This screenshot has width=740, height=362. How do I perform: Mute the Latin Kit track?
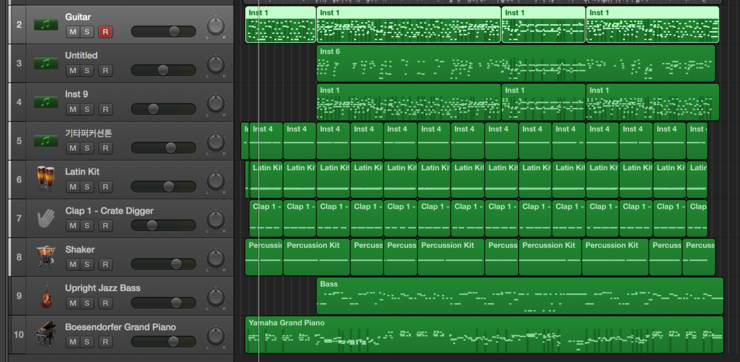coord(72,187)
